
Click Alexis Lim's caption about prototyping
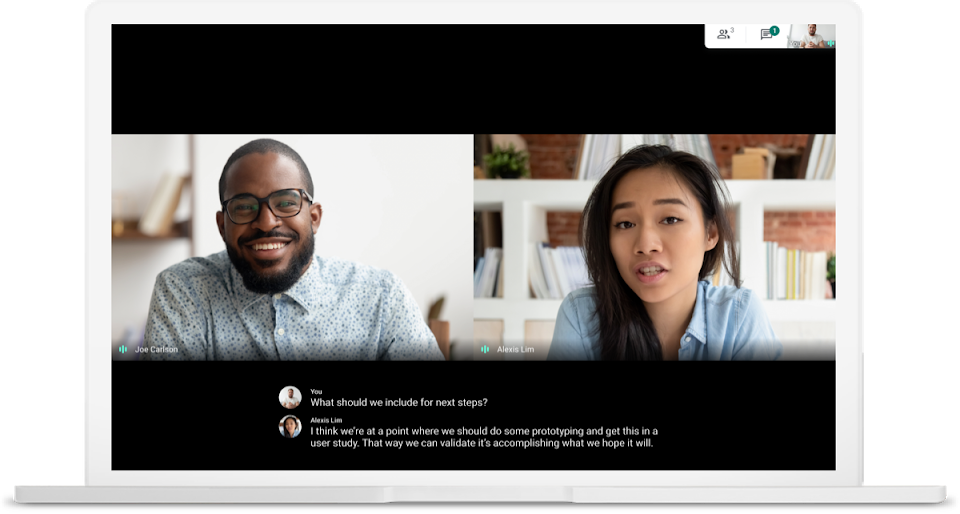tap(484, 437)
